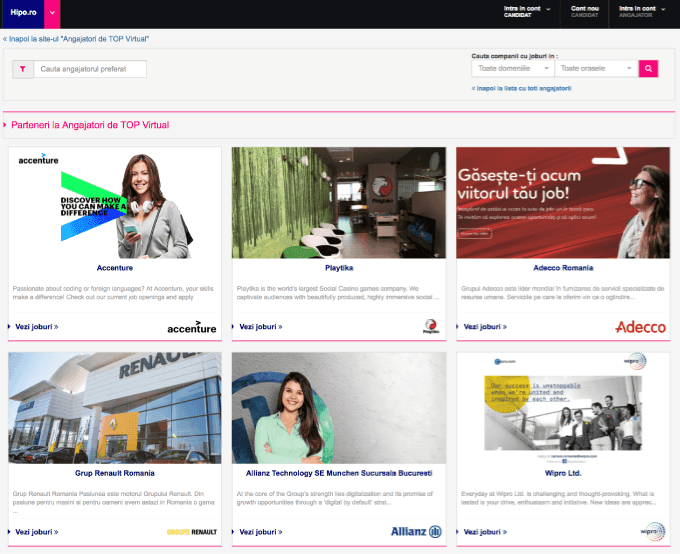The height and width of the screenshot is (554, 680).
Task: Click Vezi joburi for Accenture
Action: pyautogui.click(x=36, y=327)
